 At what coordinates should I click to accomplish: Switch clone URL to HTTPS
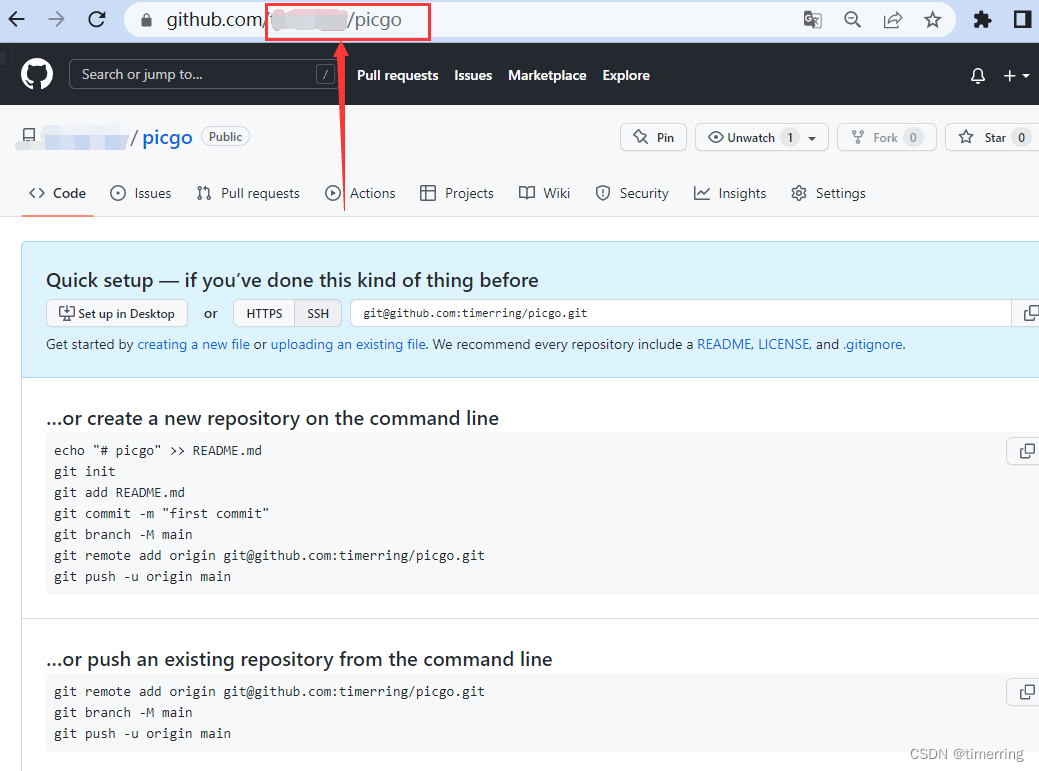click(264, 313)
